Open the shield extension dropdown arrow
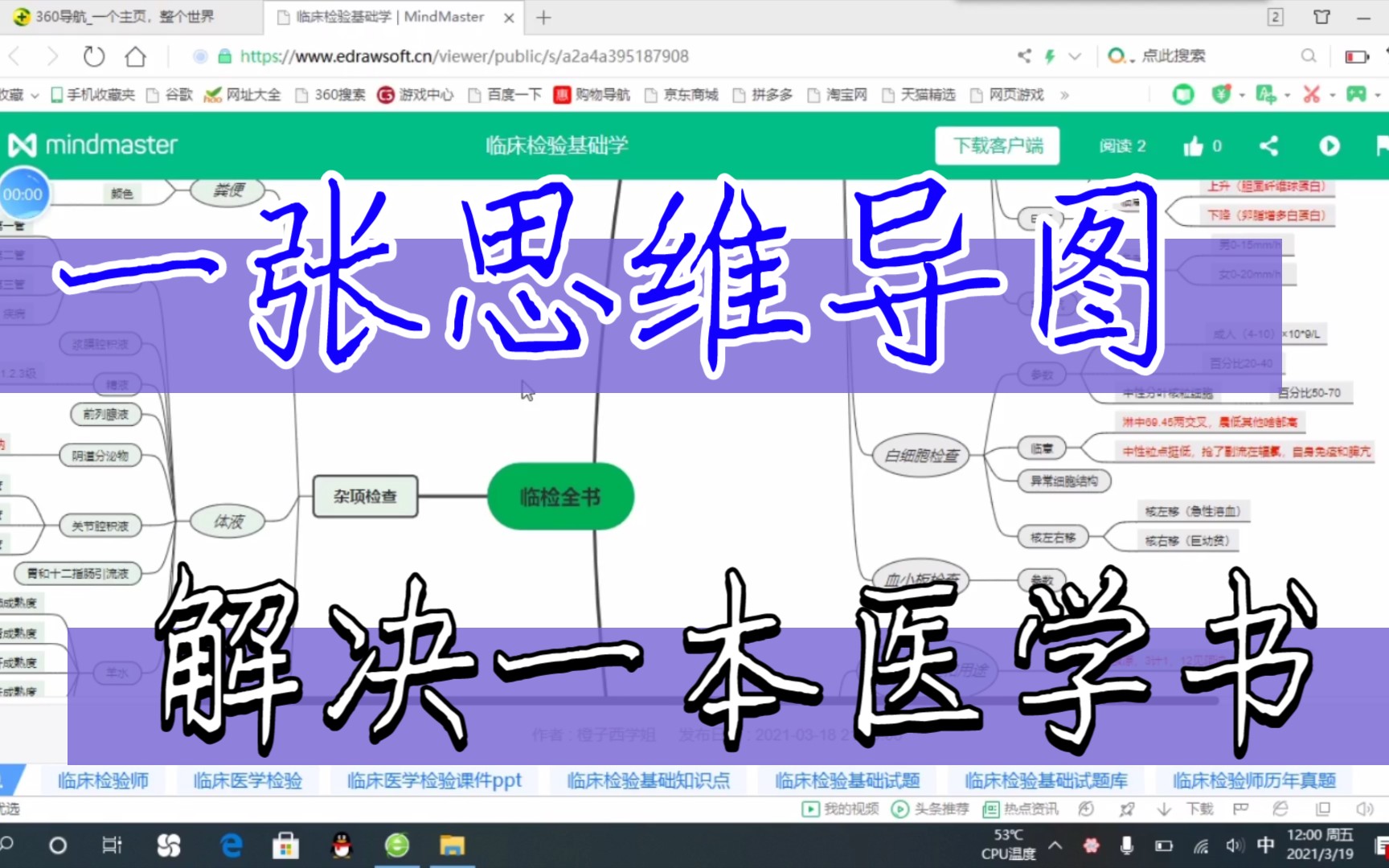 pyautogui.click(x=1242, y=96)
